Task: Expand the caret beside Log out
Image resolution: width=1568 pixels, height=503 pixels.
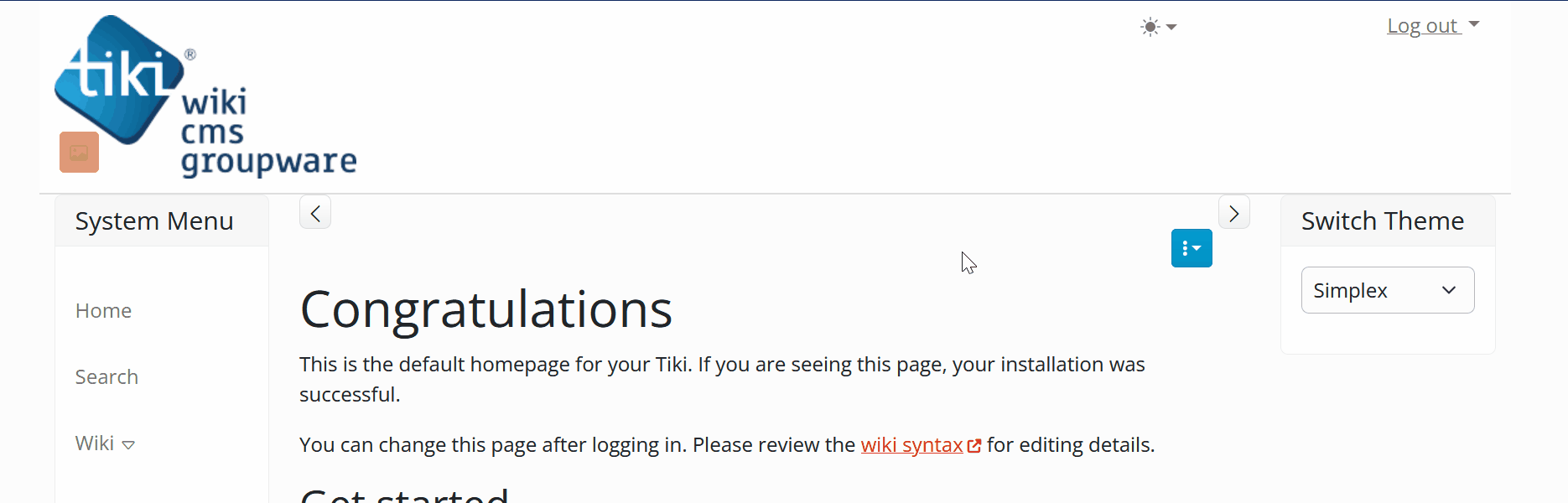Action: point(1474,24)
